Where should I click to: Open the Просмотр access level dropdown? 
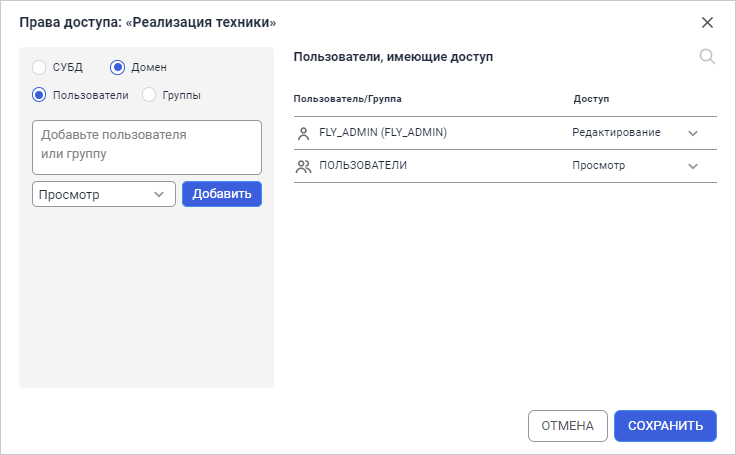[x=104, y=194]
